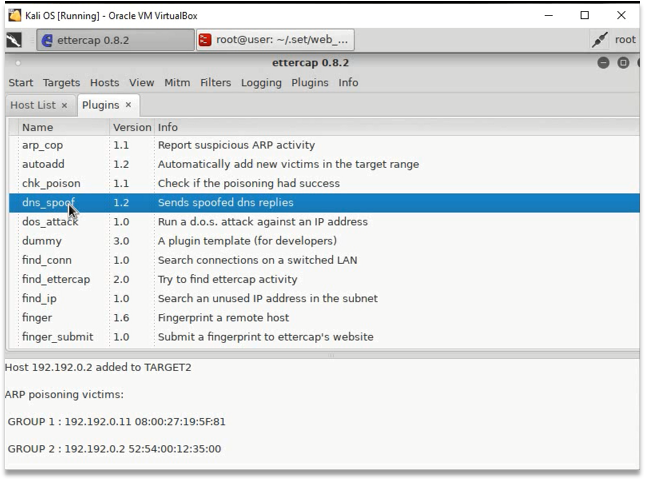Click GROUP 1 192.192.0.11 log entry

click(117, 422)
